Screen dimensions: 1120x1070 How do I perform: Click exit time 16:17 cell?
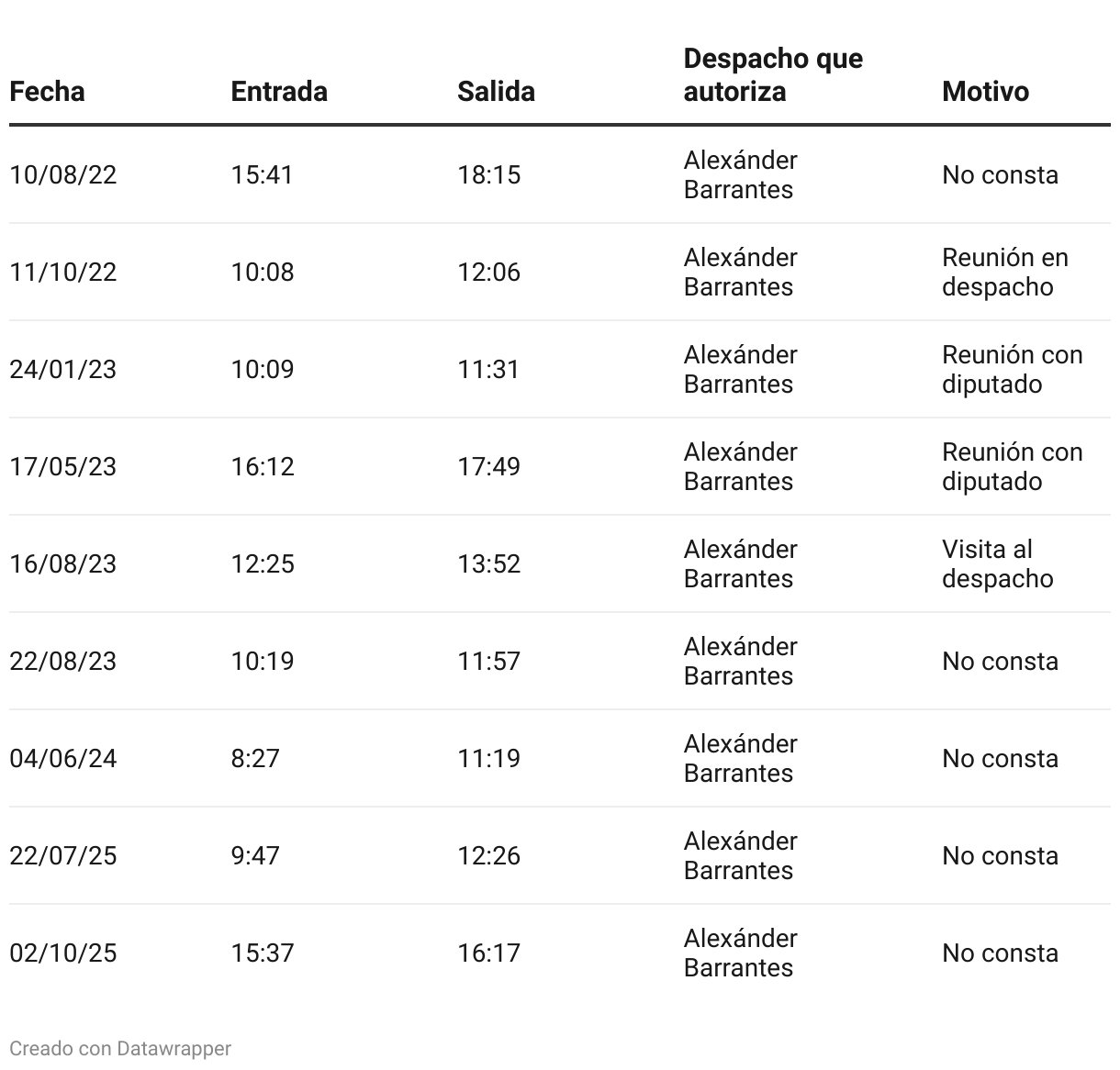tap(488, 953)
